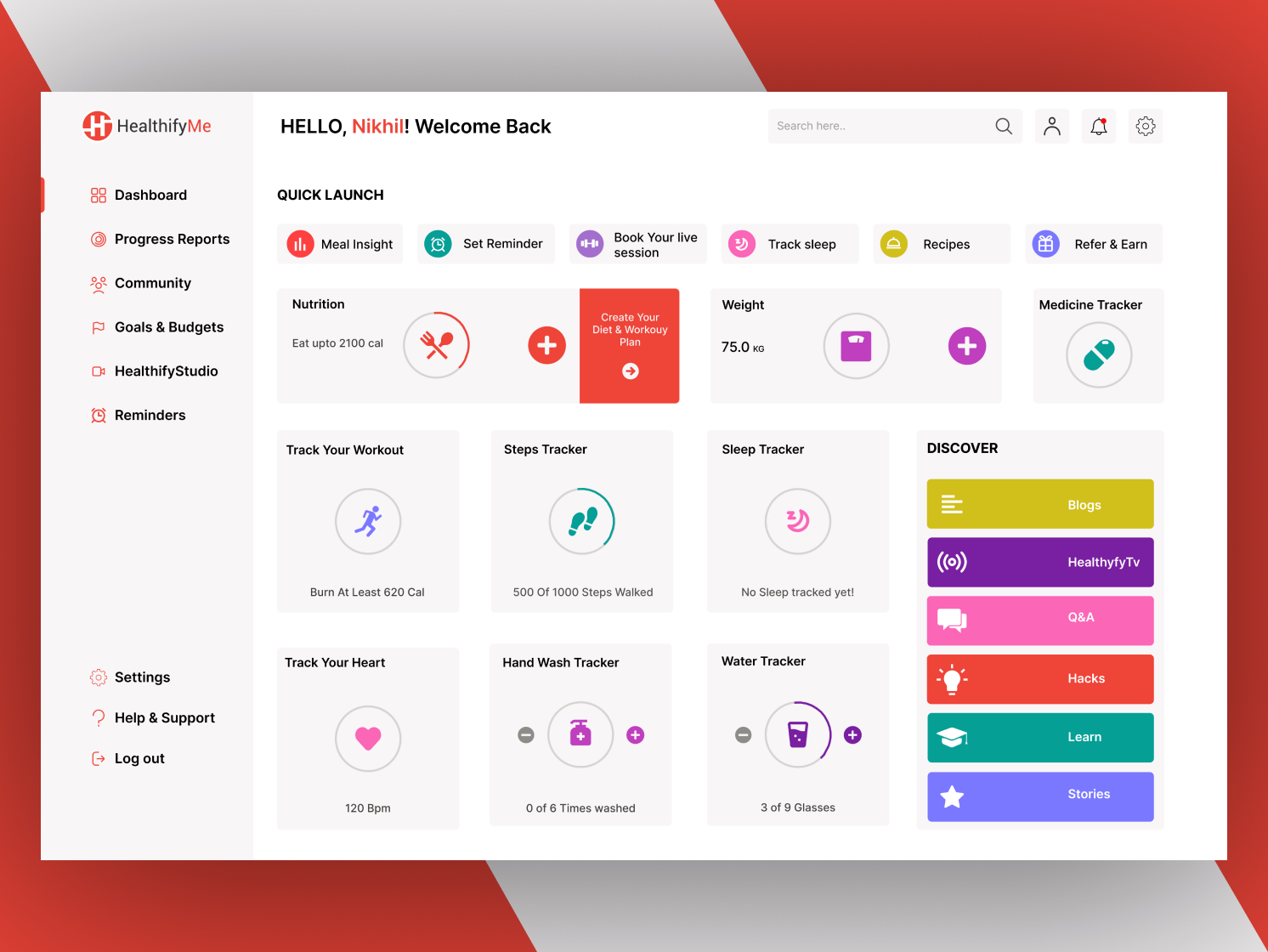Screen dimensions: 1268x952
Task: Open the HealthyfyTv Discover tile
Action: (x=1040, y=563)
